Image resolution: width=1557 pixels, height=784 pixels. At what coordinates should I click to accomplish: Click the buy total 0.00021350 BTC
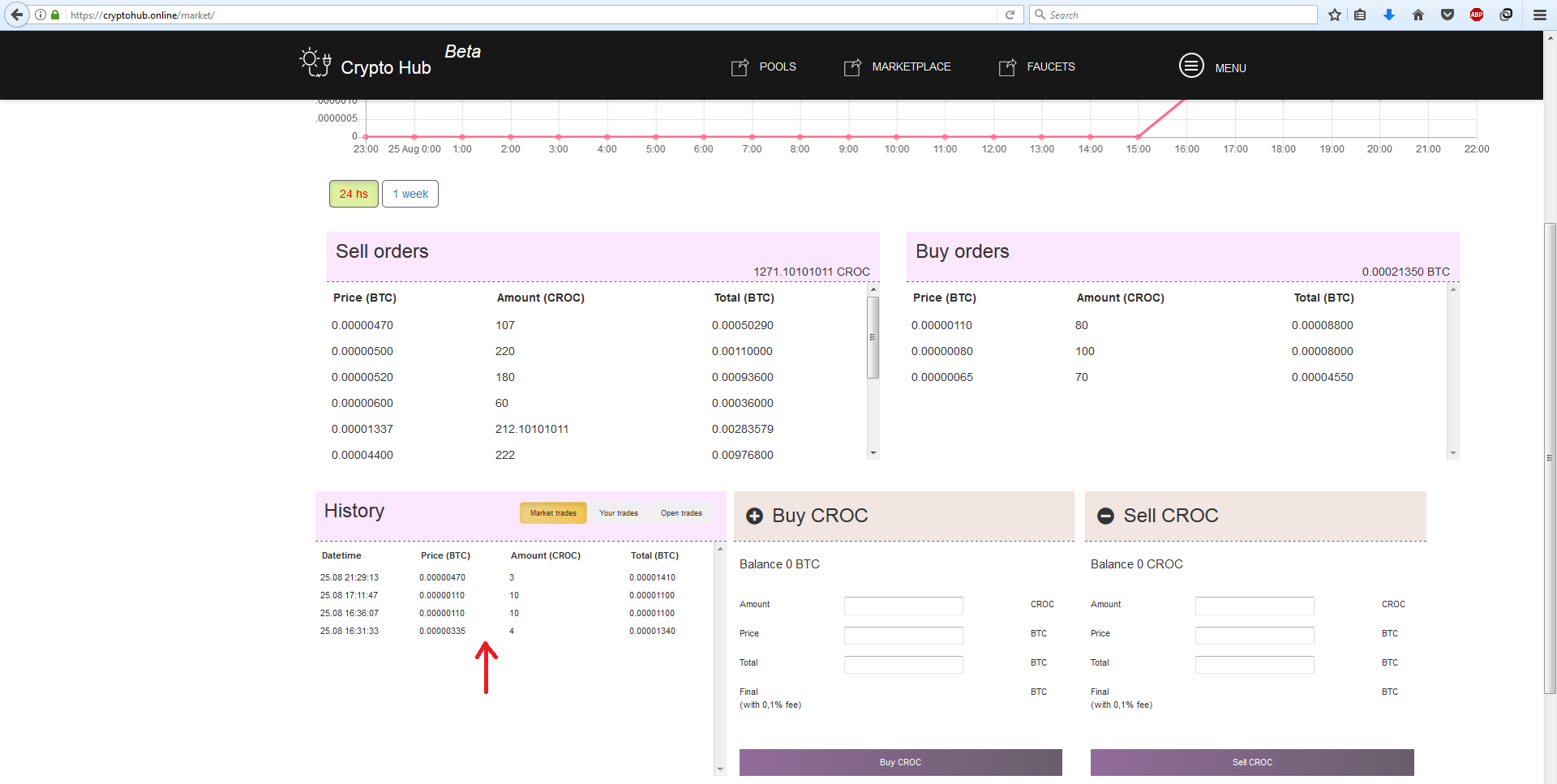point(1405,272)
